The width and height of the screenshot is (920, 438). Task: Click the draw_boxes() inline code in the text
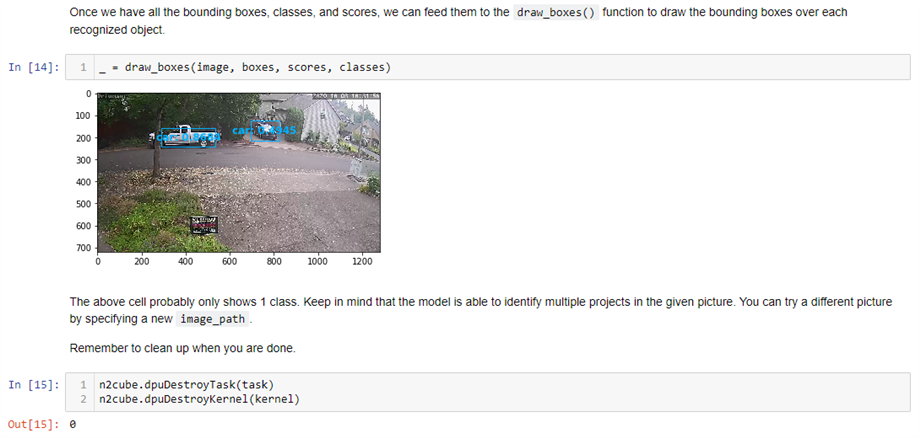click(554, 15)
